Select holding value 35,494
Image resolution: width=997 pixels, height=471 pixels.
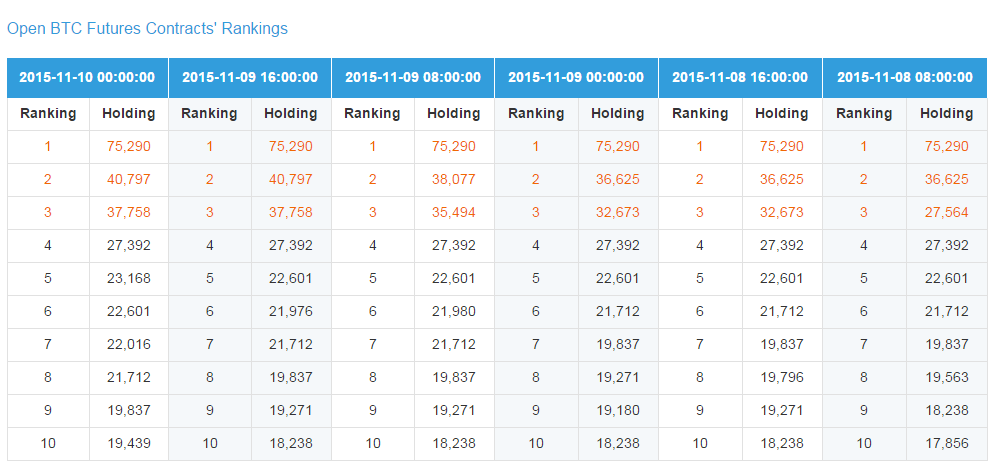454,213
